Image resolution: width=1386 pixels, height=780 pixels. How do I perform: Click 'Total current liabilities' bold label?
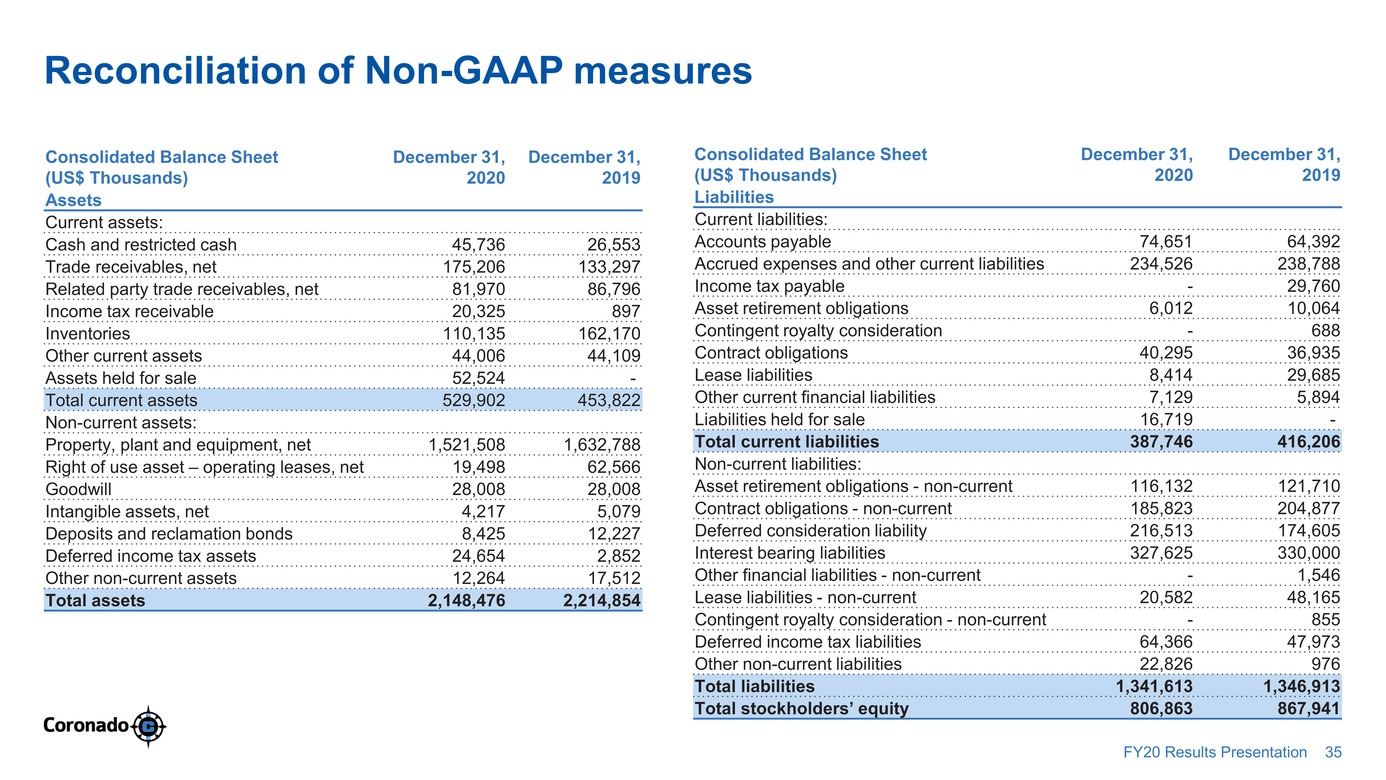(787, 441)
